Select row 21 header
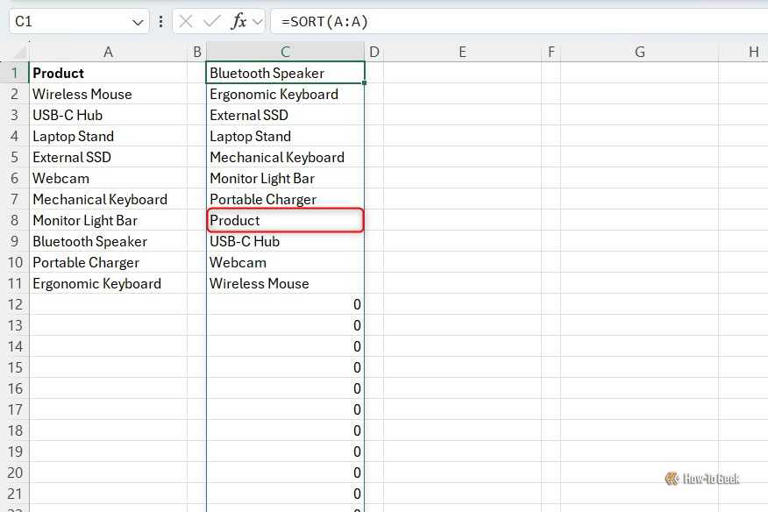The image size is (768, 512). [x=15, y=494]
